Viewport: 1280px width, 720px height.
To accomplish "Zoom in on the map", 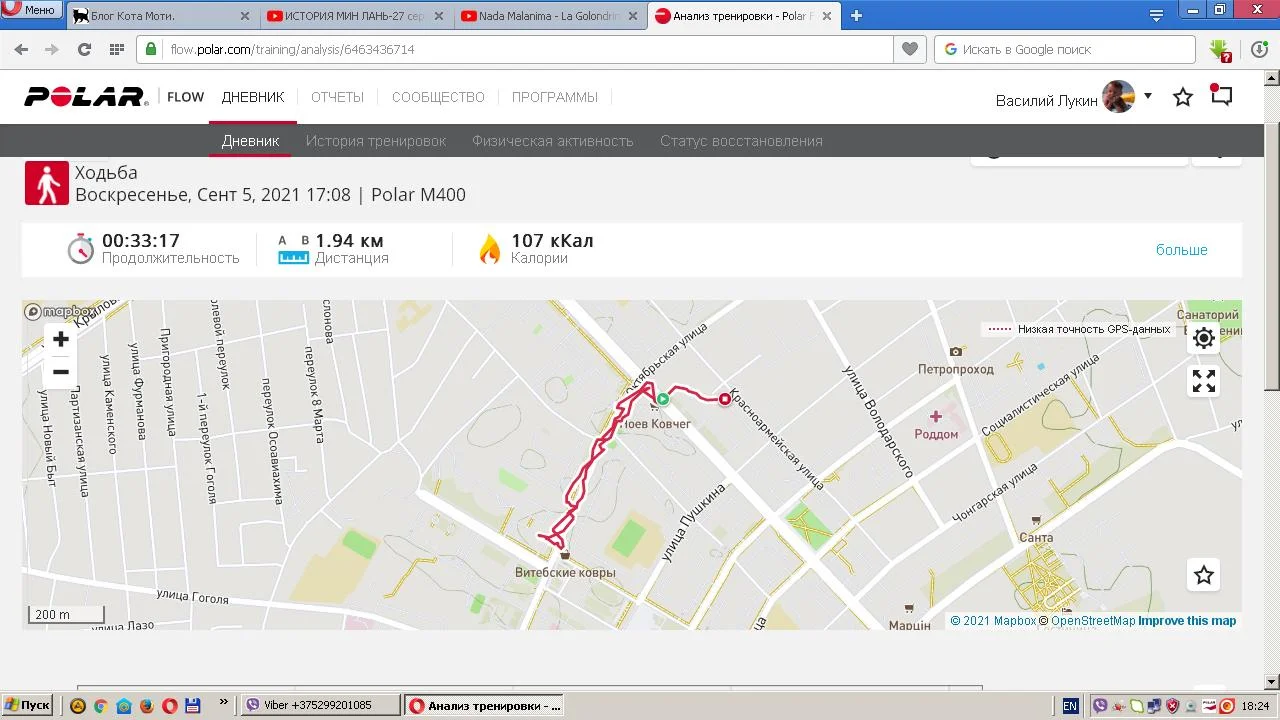I will coord(60,339).
